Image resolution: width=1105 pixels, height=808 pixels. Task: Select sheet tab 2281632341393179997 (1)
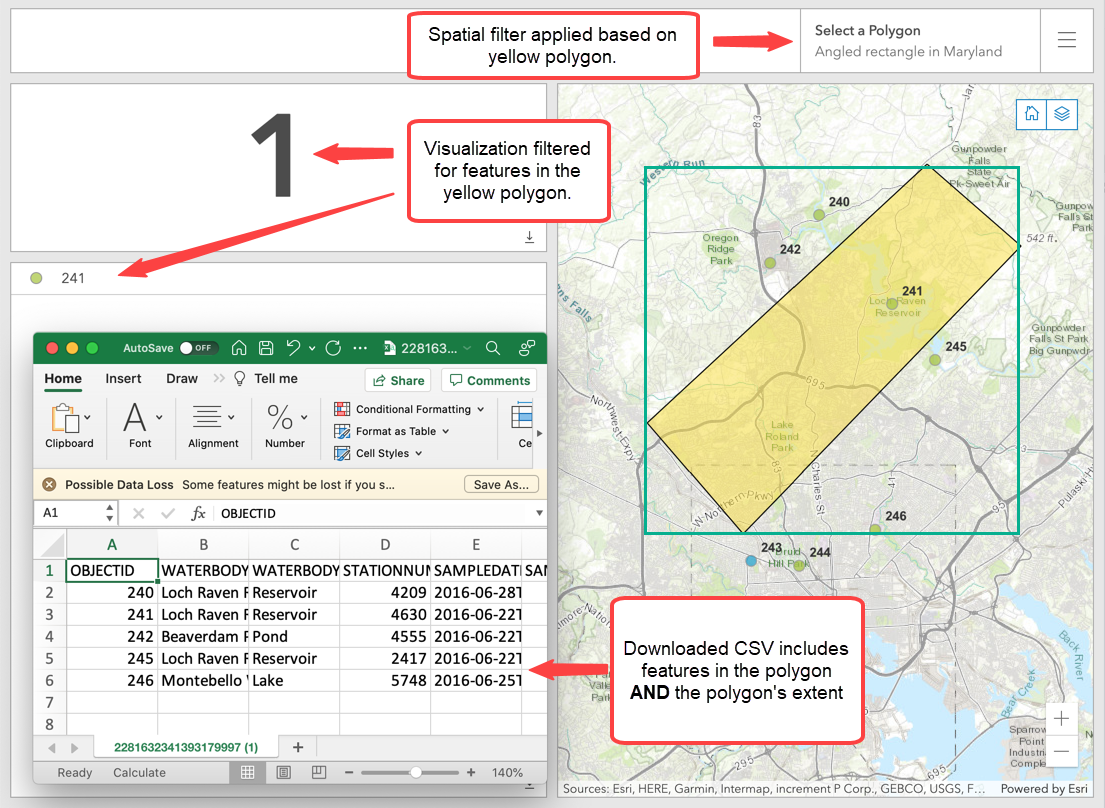coord(186,747)
